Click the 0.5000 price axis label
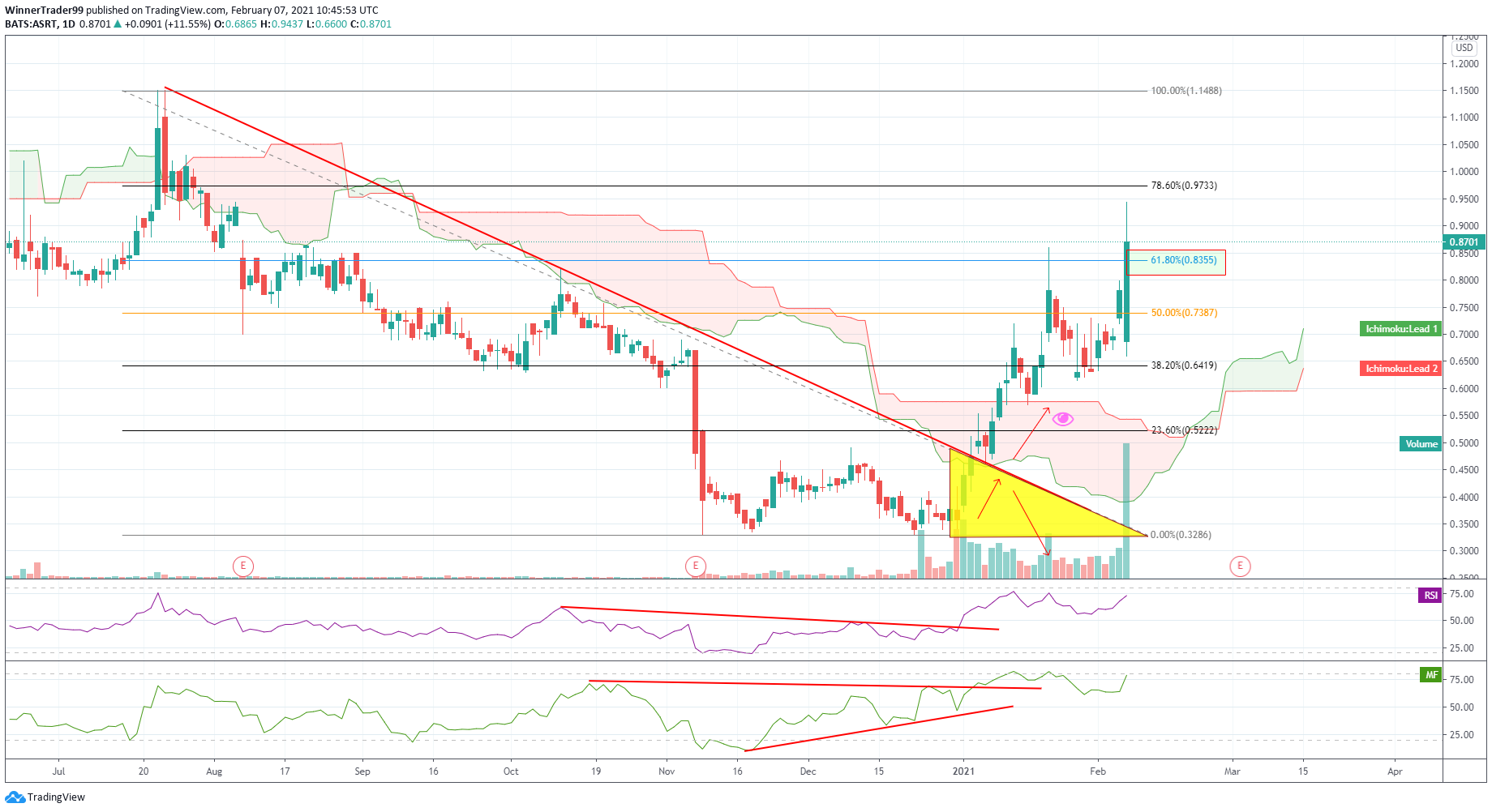The height and width of the screenshot is (812, 1492). [1464, 443]
